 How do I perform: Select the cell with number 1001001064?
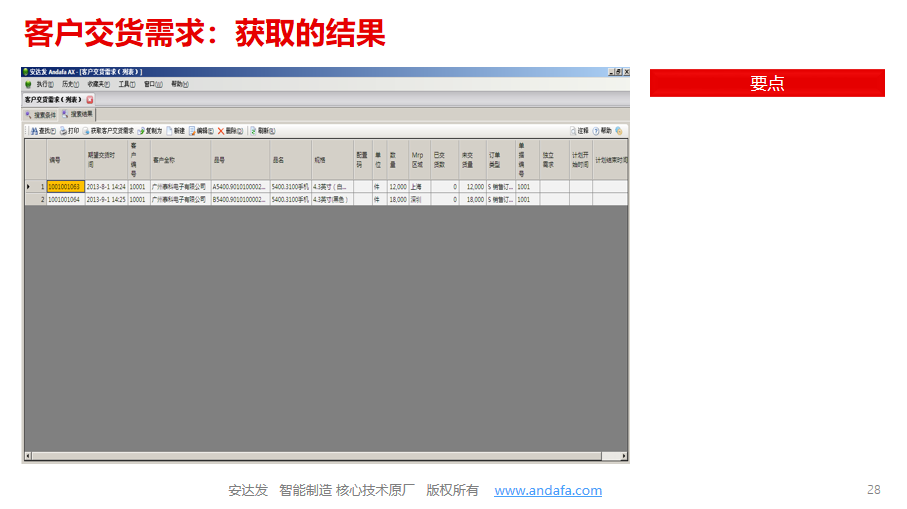point(65,200)
